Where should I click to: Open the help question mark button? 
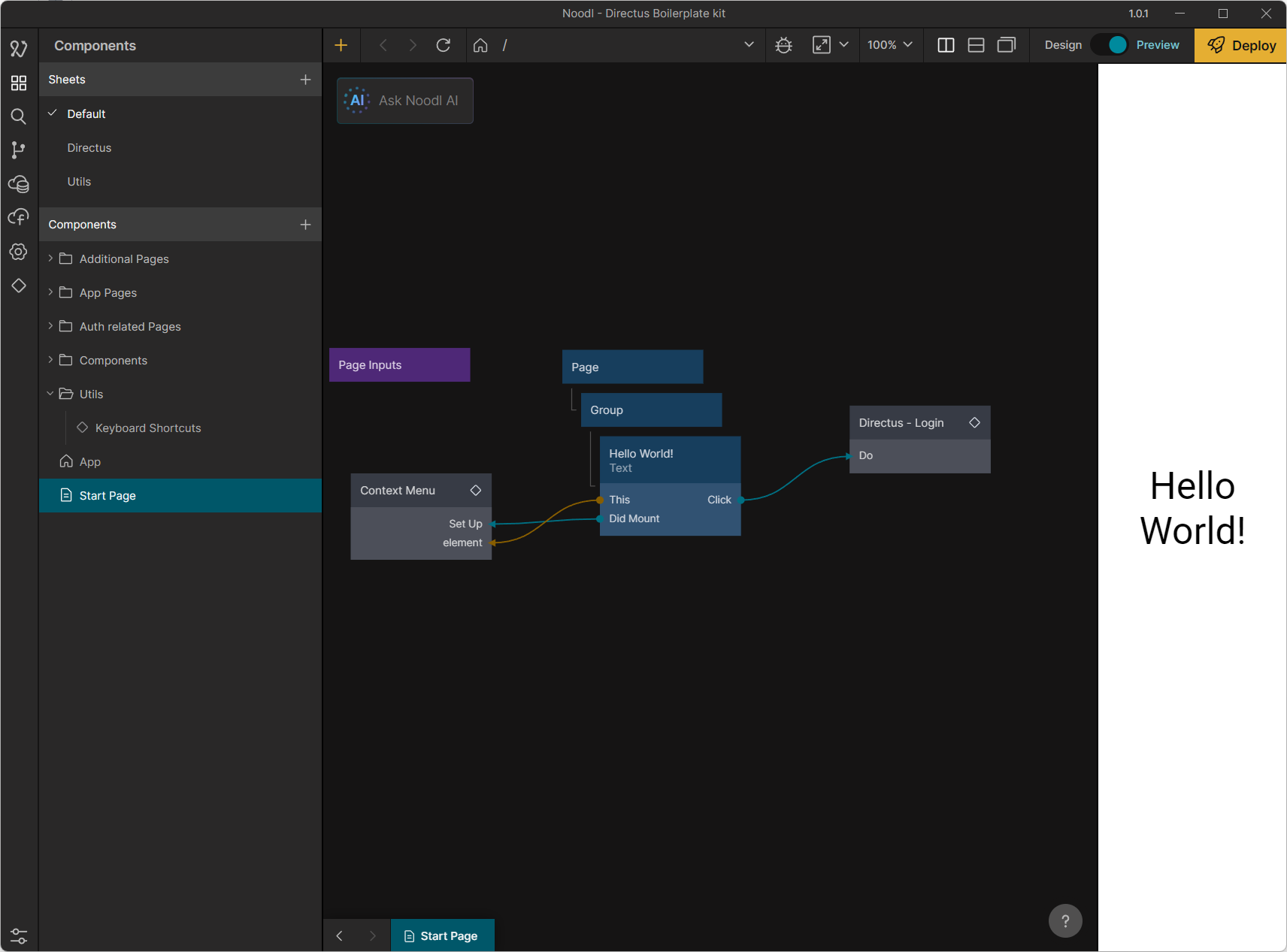(1065, 921)
